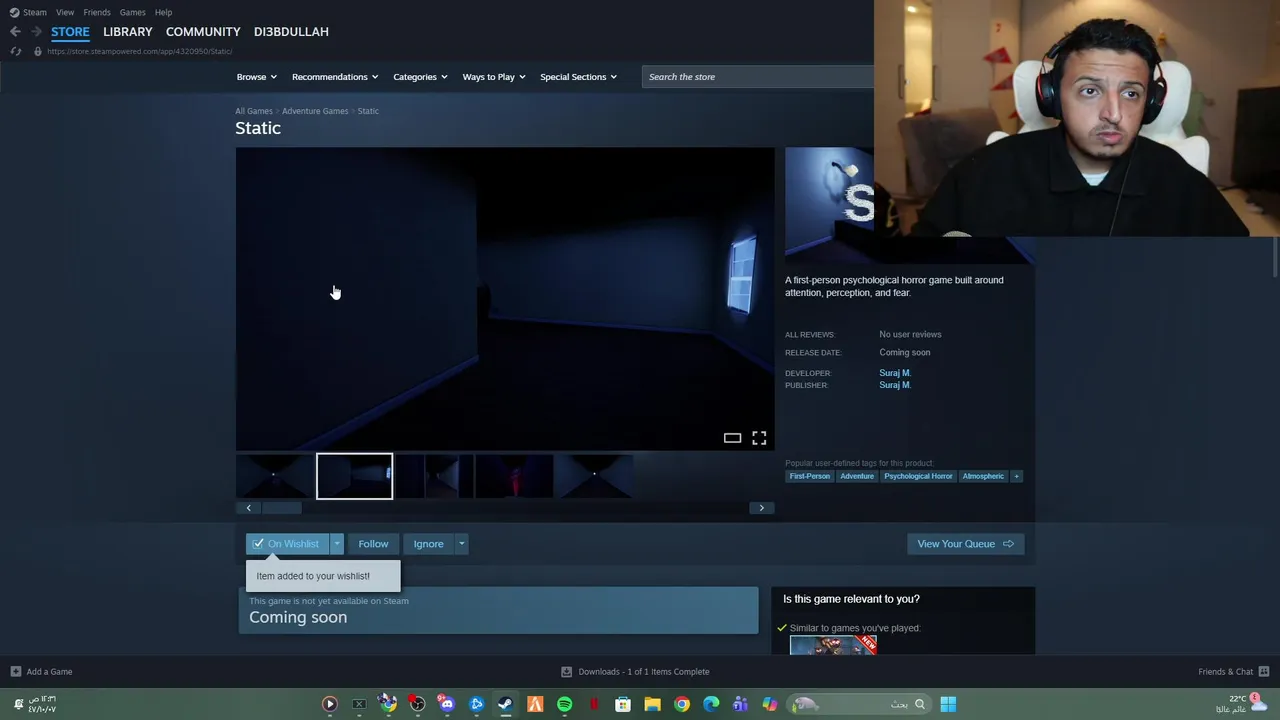
Task: Click the store URL address text
Action: (x=139, y=51)
